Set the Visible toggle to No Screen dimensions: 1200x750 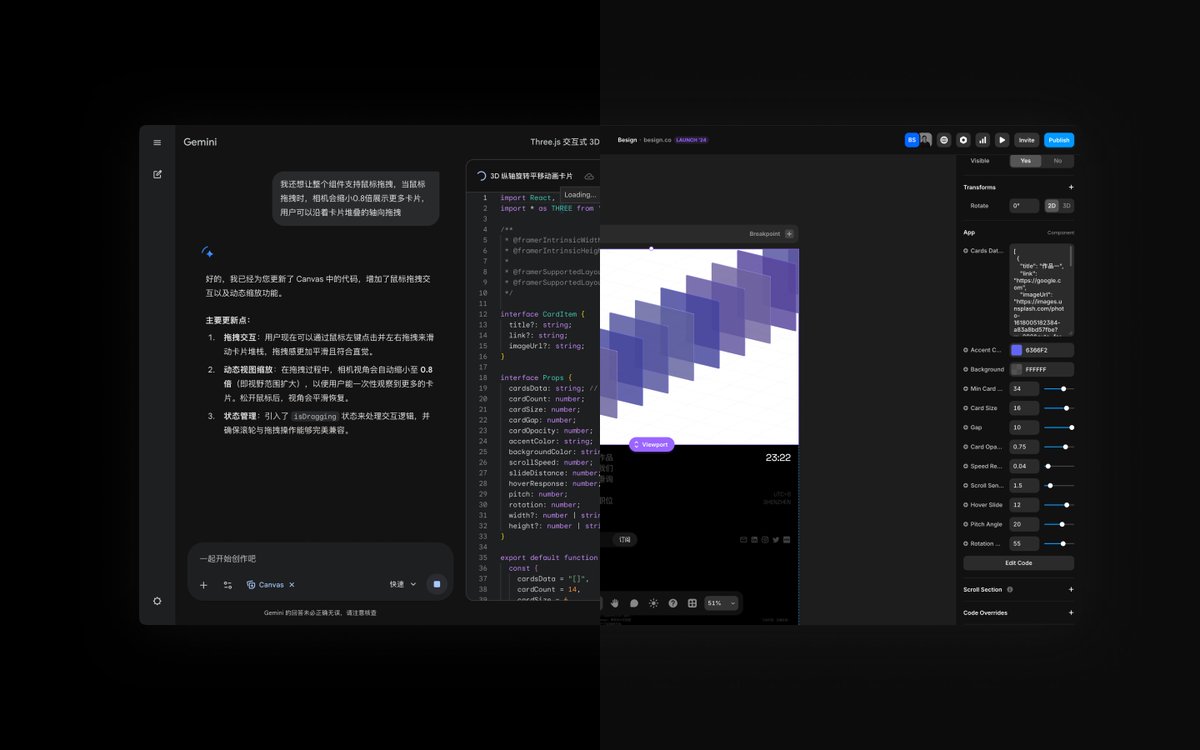click(1059, 160)
